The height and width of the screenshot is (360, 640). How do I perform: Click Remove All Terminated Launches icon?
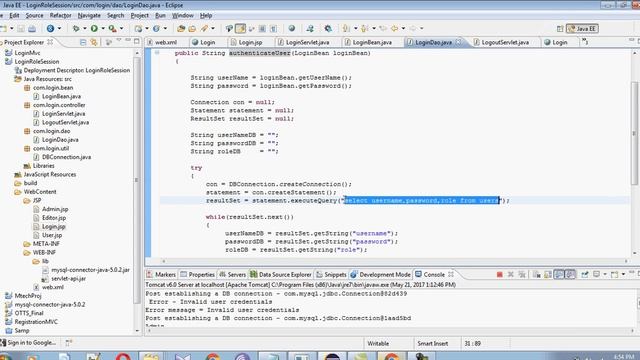[x=522, y=275]
